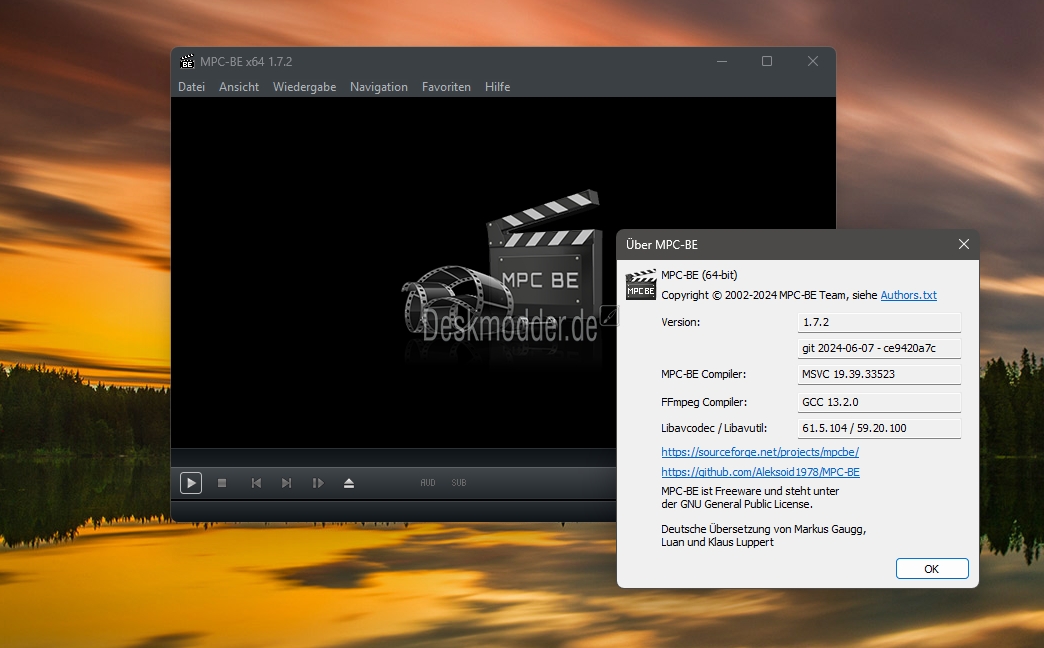Viewport: 1044px width, 648px height.
Task: Click the eject/open file icon
Action: pos(349,483)
